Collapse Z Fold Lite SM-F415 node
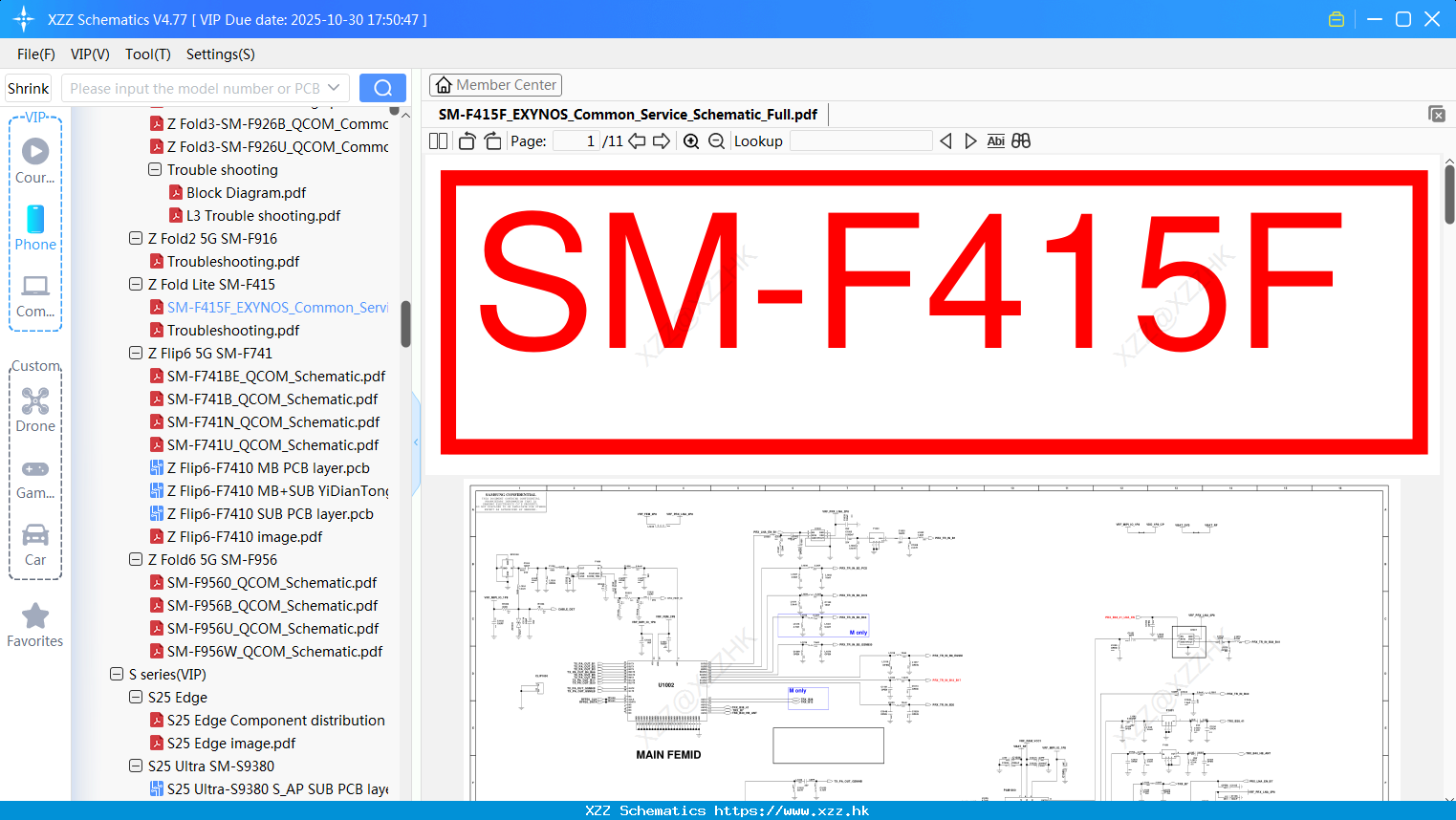Screen dimensions: 1456x820 [x=136, y=284]
